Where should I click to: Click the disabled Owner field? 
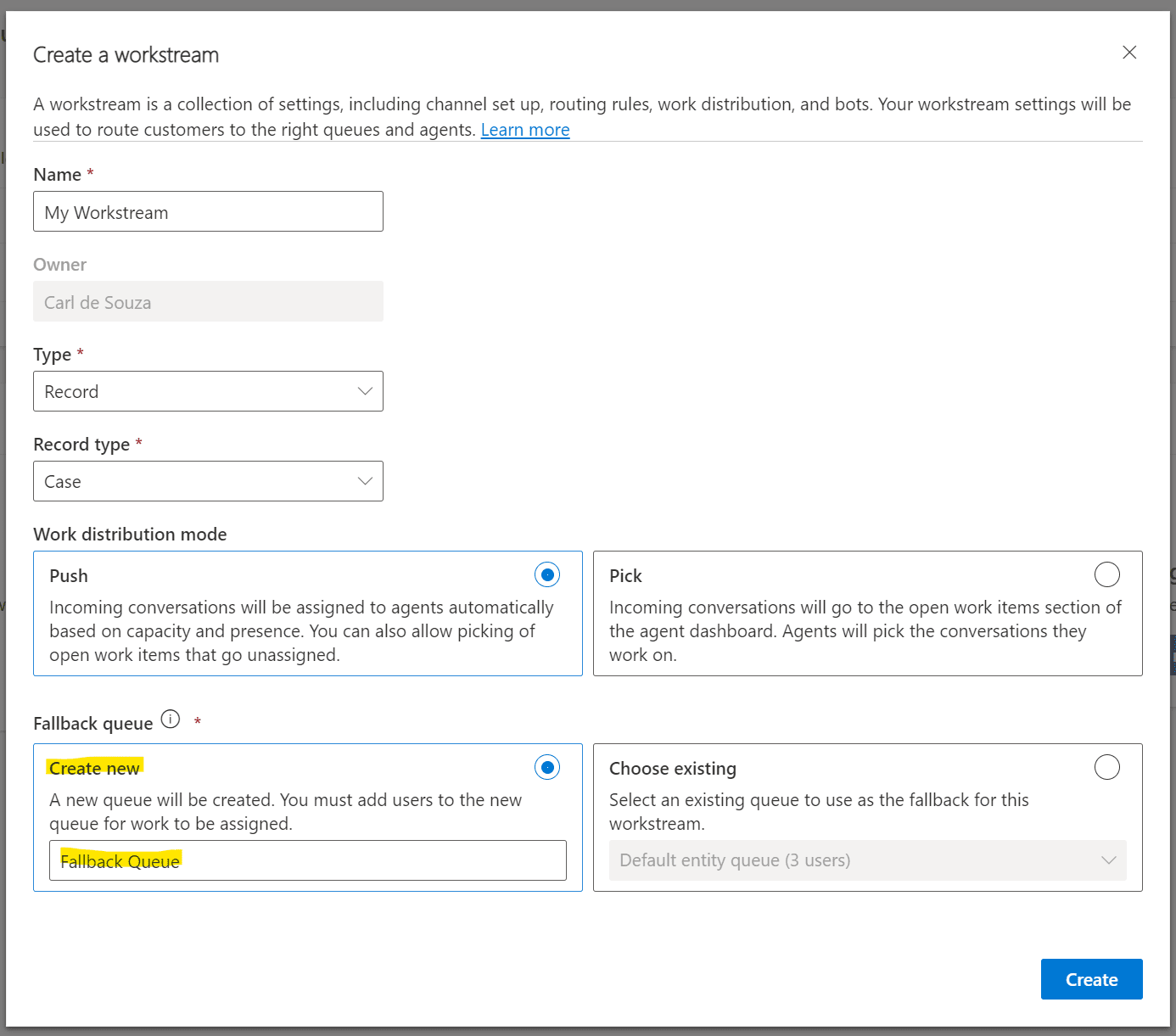pyautogui.click(x=208, y=301)
